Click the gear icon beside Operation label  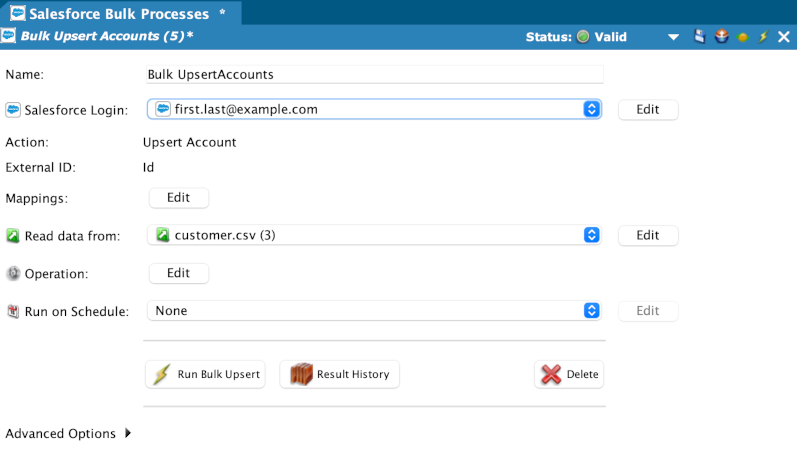tap(13, 274)
